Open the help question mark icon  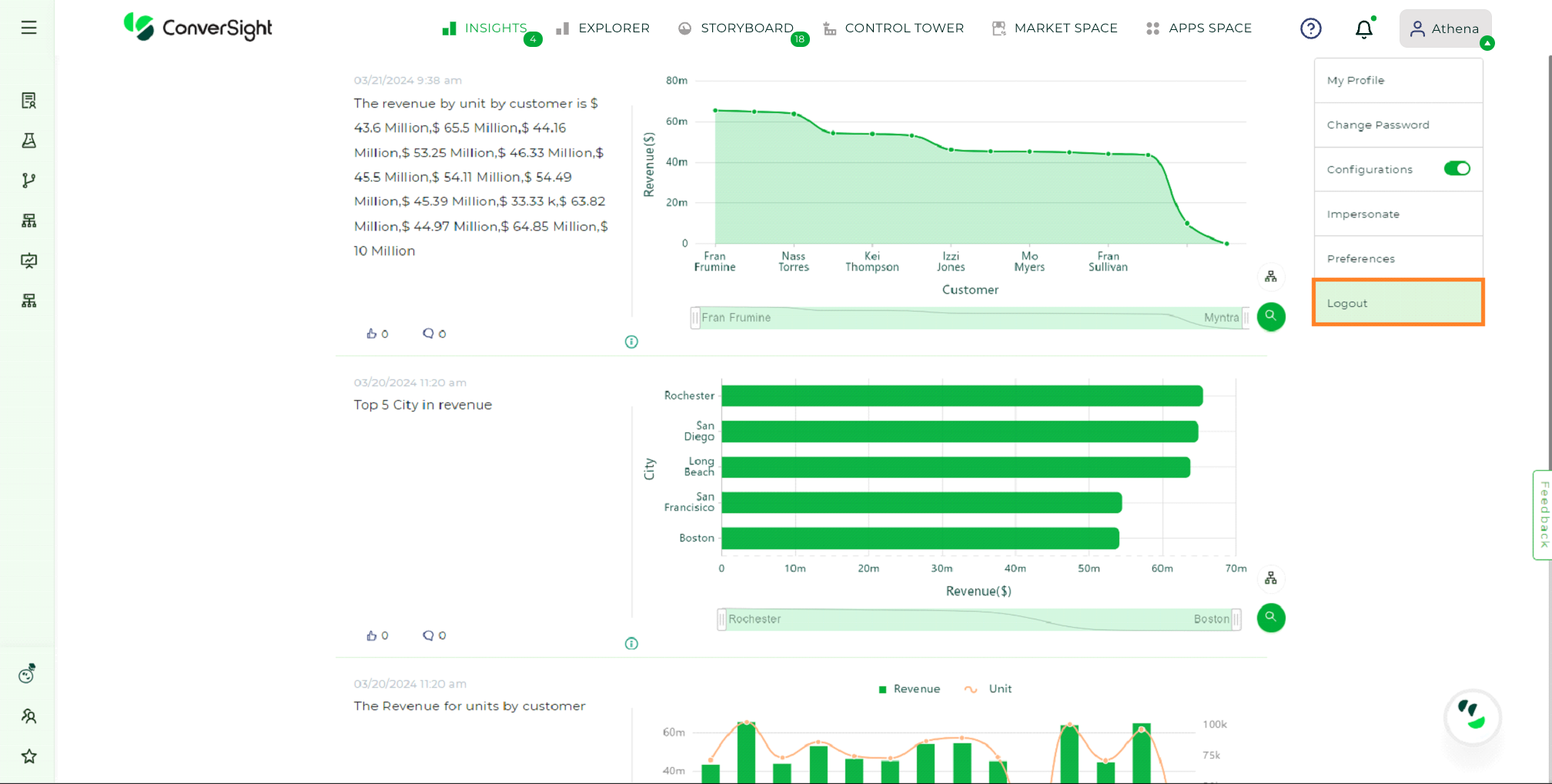[x=1310, y=28]
